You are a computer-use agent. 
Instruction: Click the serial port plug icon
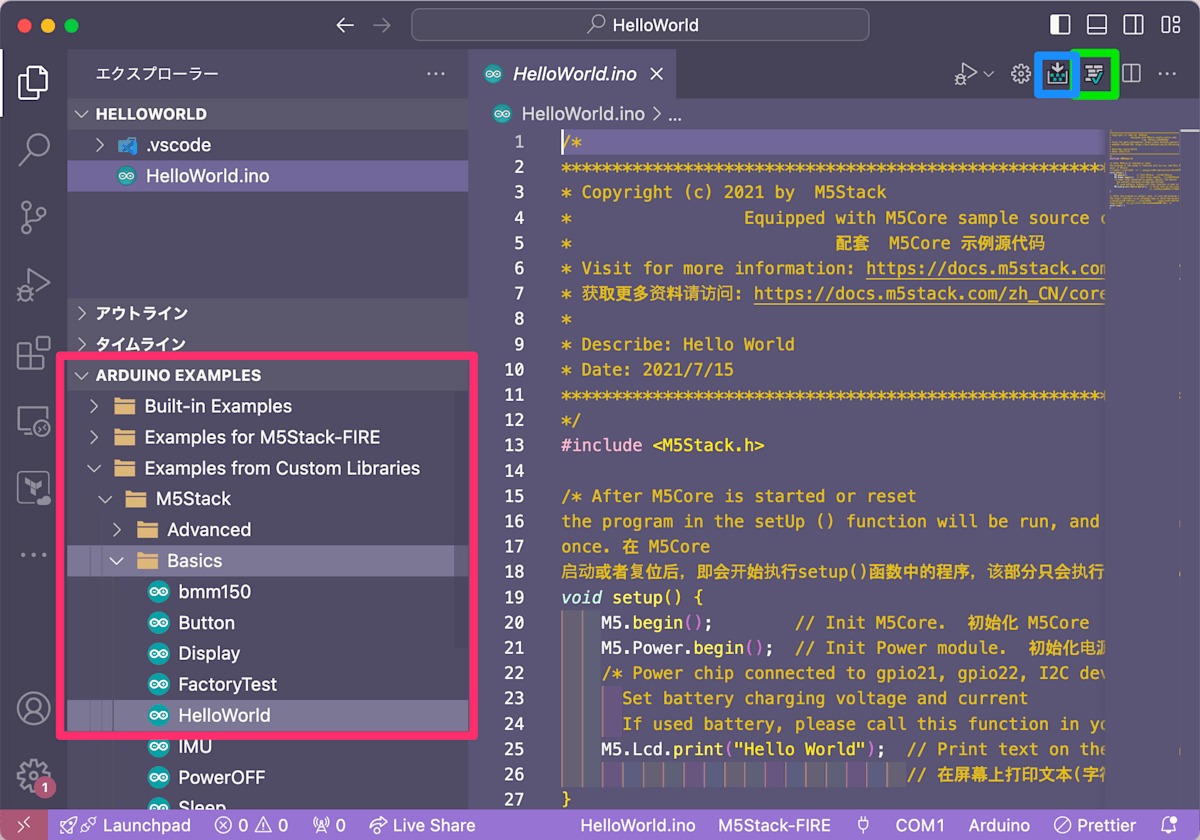[x=863, y=825]
